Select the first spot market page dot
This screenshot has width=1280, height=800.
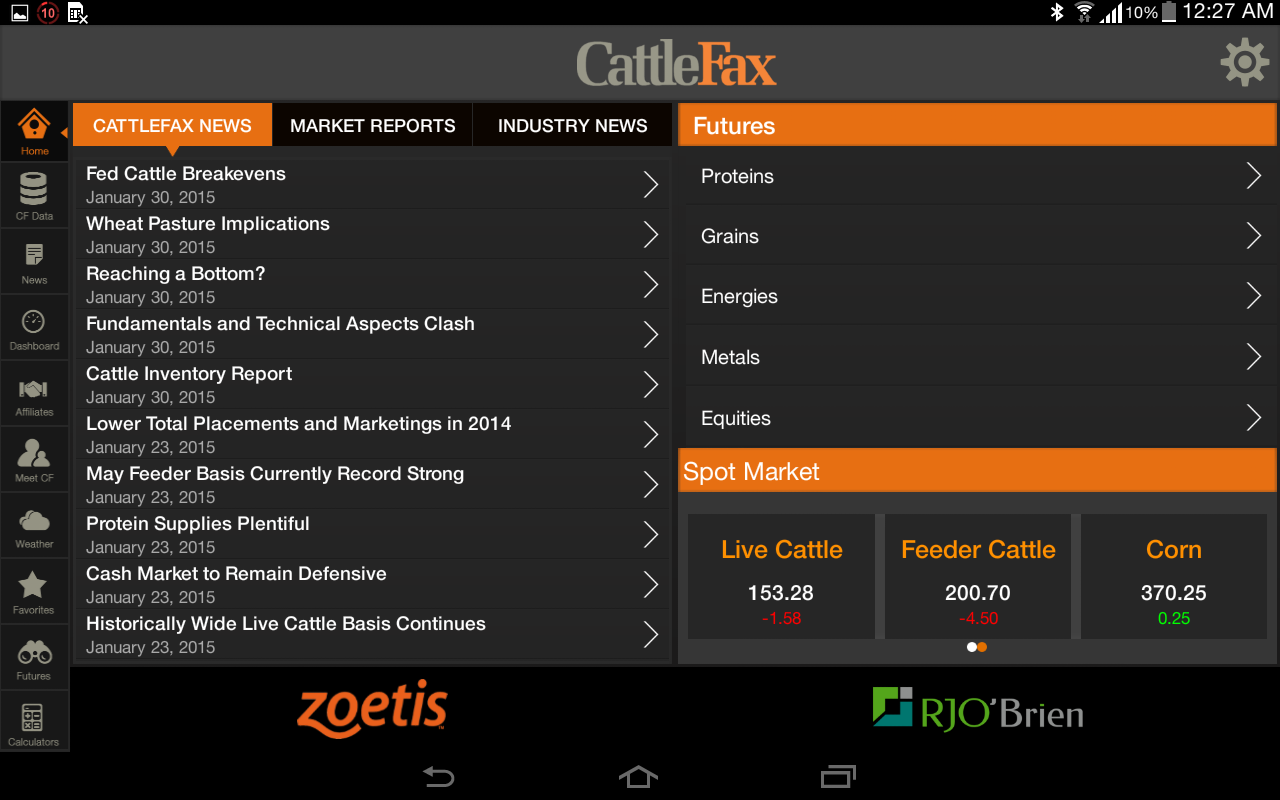[x=971, y=647]
